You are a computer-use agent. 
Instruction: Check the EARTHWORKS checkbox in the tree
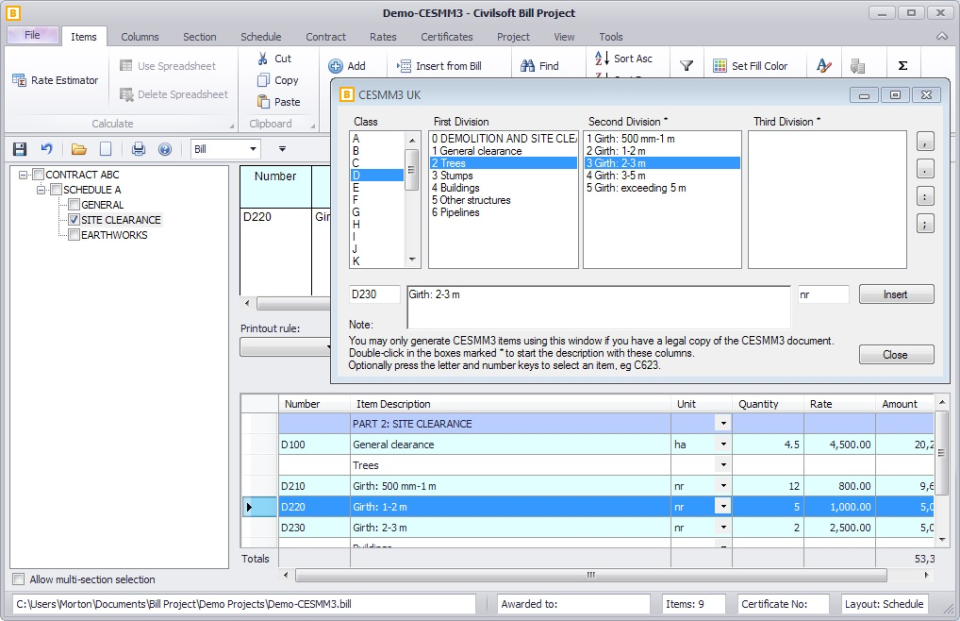[74, 235]
